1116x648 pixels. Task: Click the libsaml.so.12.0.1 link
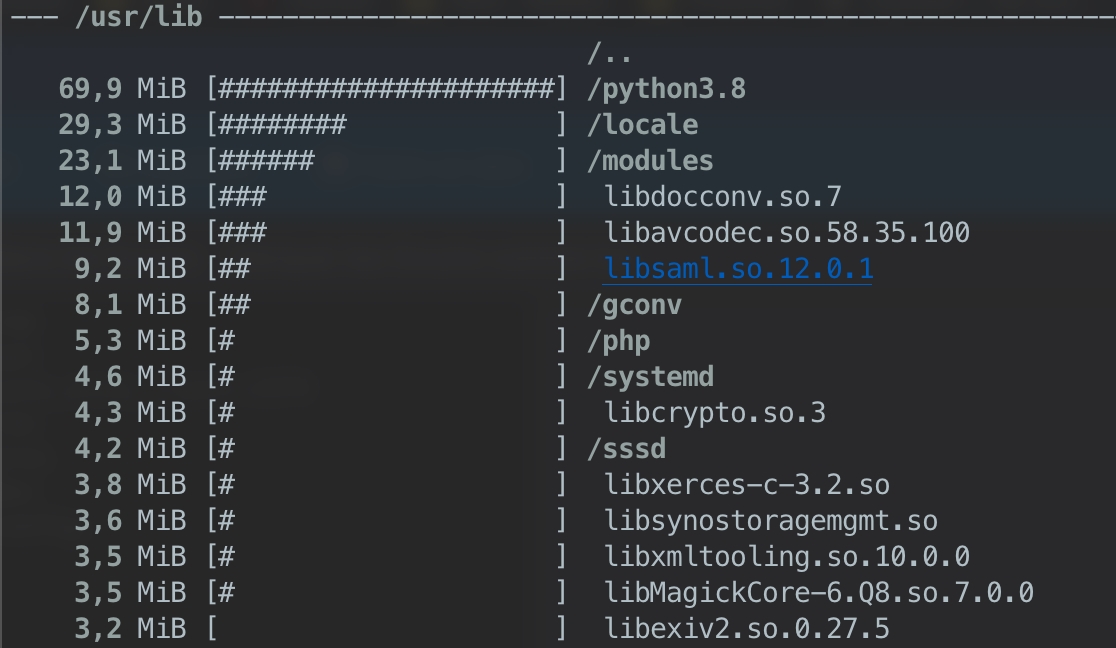(x=738, y=269)
